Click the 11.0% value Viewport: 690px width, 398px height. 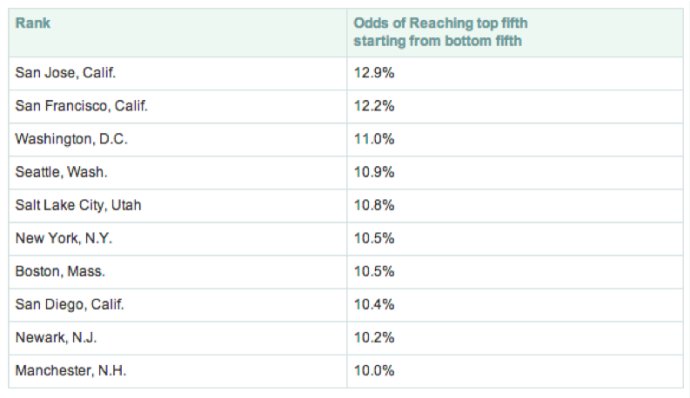pyautogui.click(x=374, y=139)
